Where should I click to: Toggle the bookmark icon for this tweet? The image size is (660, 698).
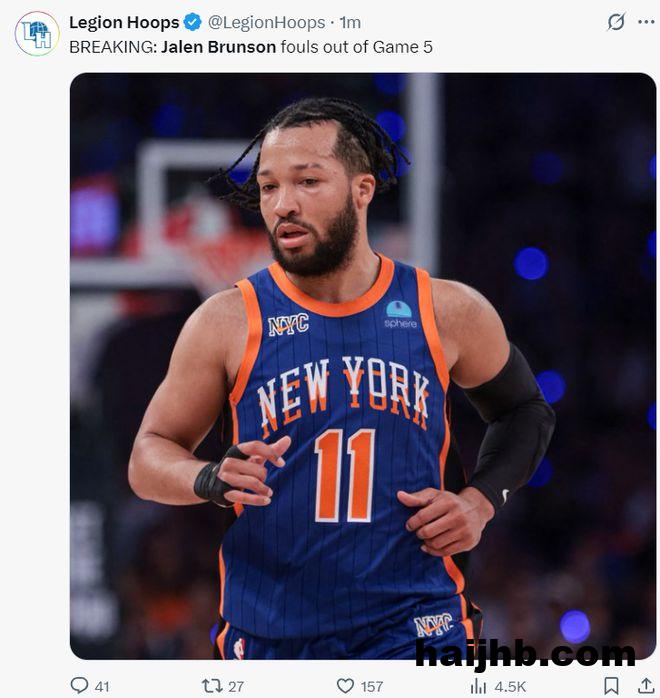pos(611,686)
